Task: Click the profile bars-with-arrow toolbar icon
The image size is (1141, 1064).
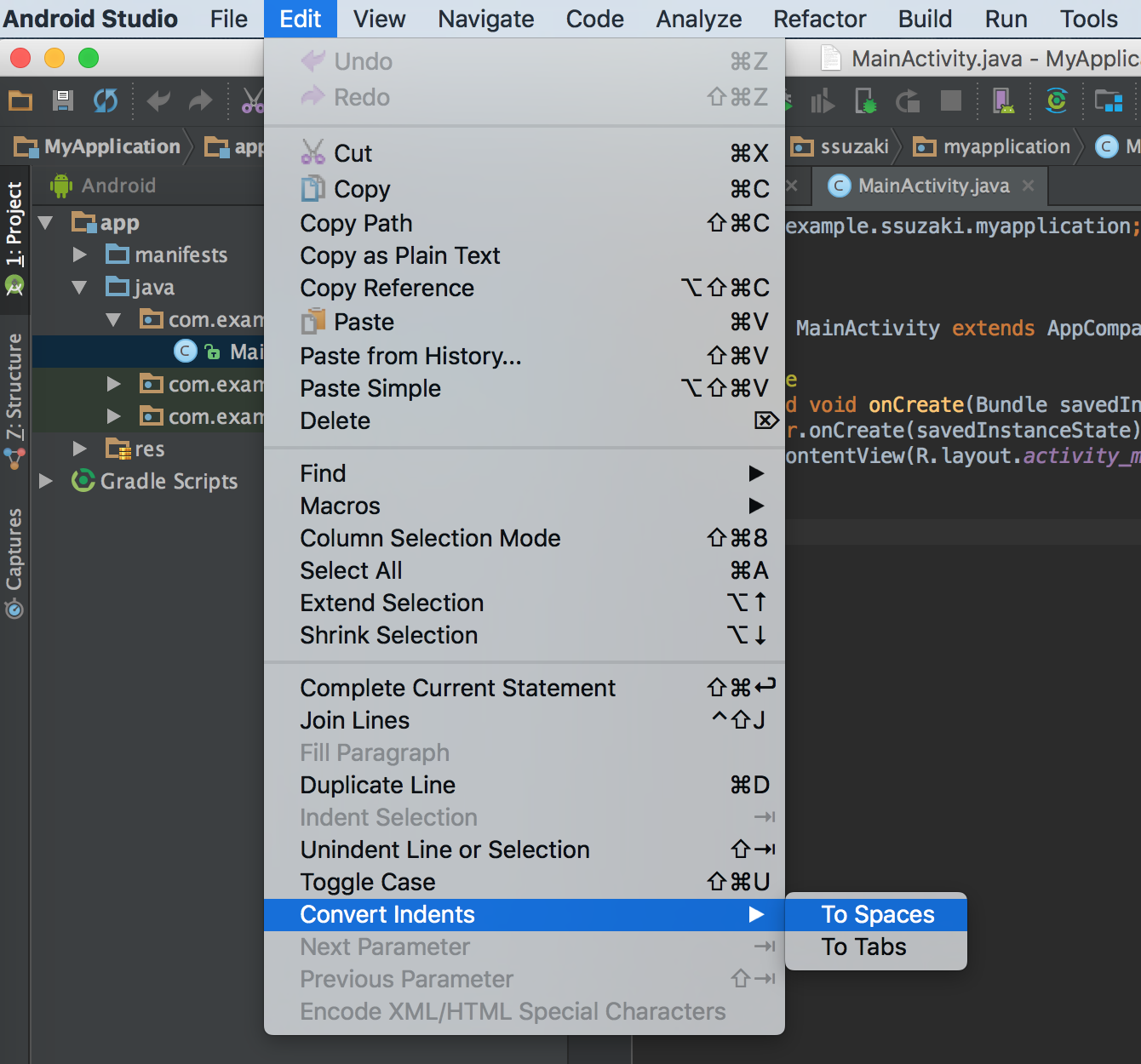Action: pos(823,101)
